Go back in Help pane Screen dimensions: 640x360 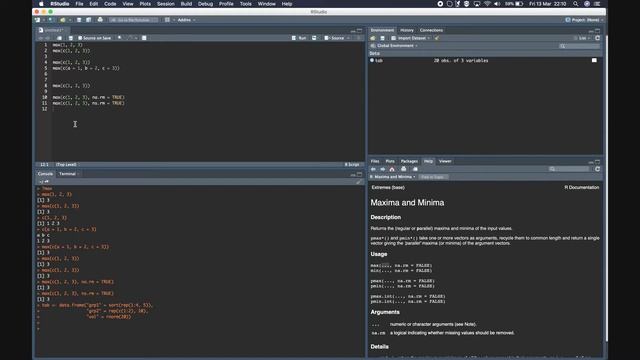pyautogui.click(x=373, y=169)
